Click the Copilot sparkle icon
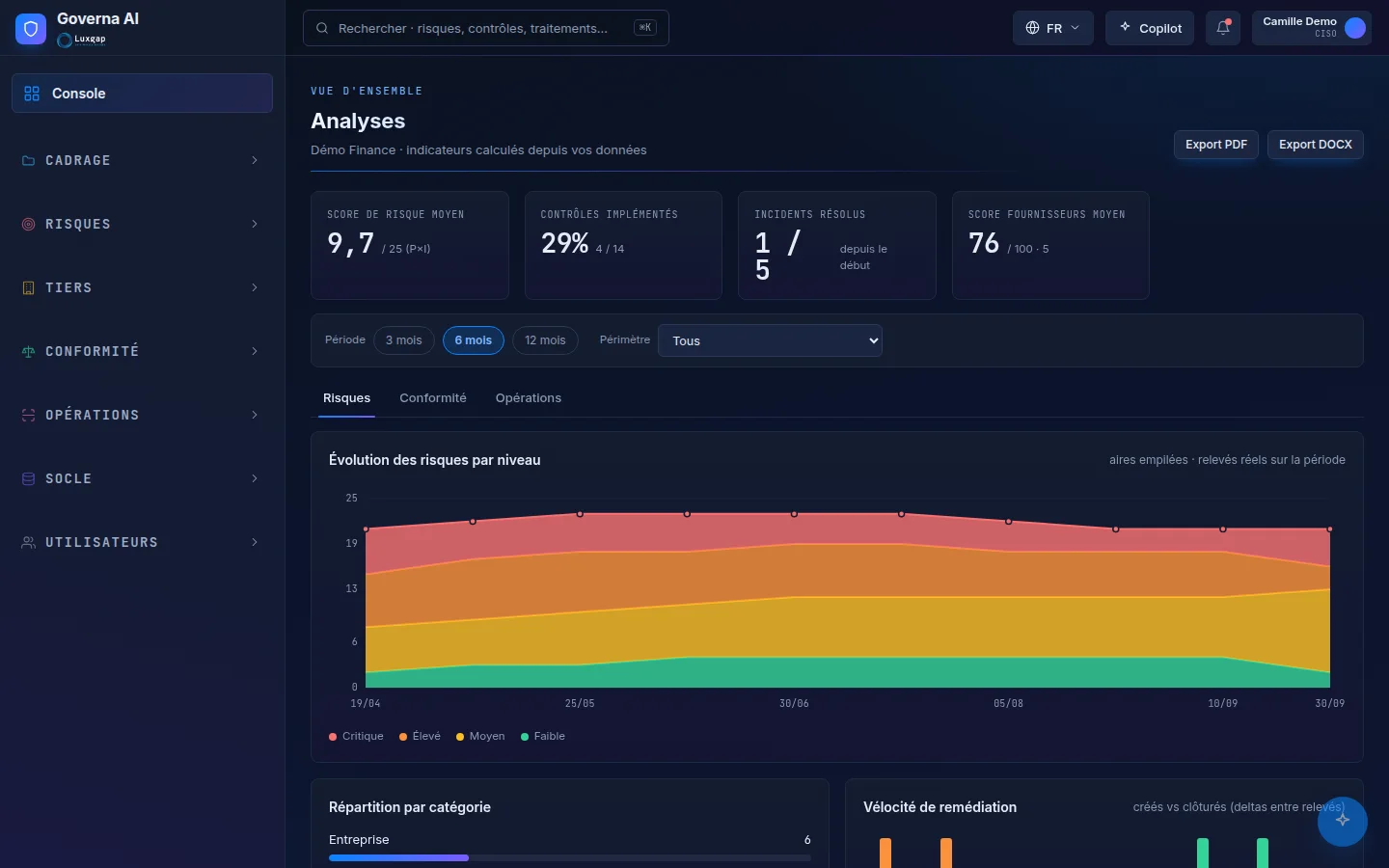Image resolution: width=1389 pixels, height=868 pixels. [1125, 28]
